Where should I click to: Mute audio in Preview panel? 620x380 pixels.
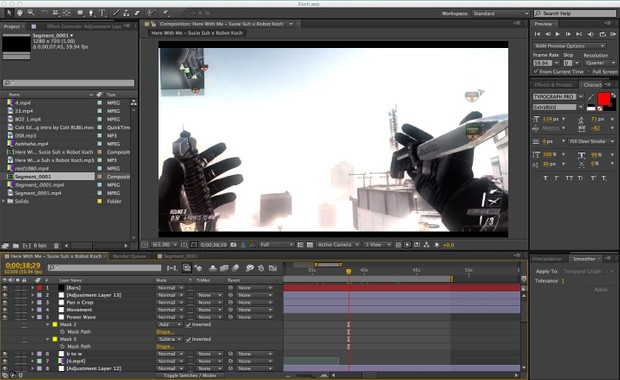(591, 34)
